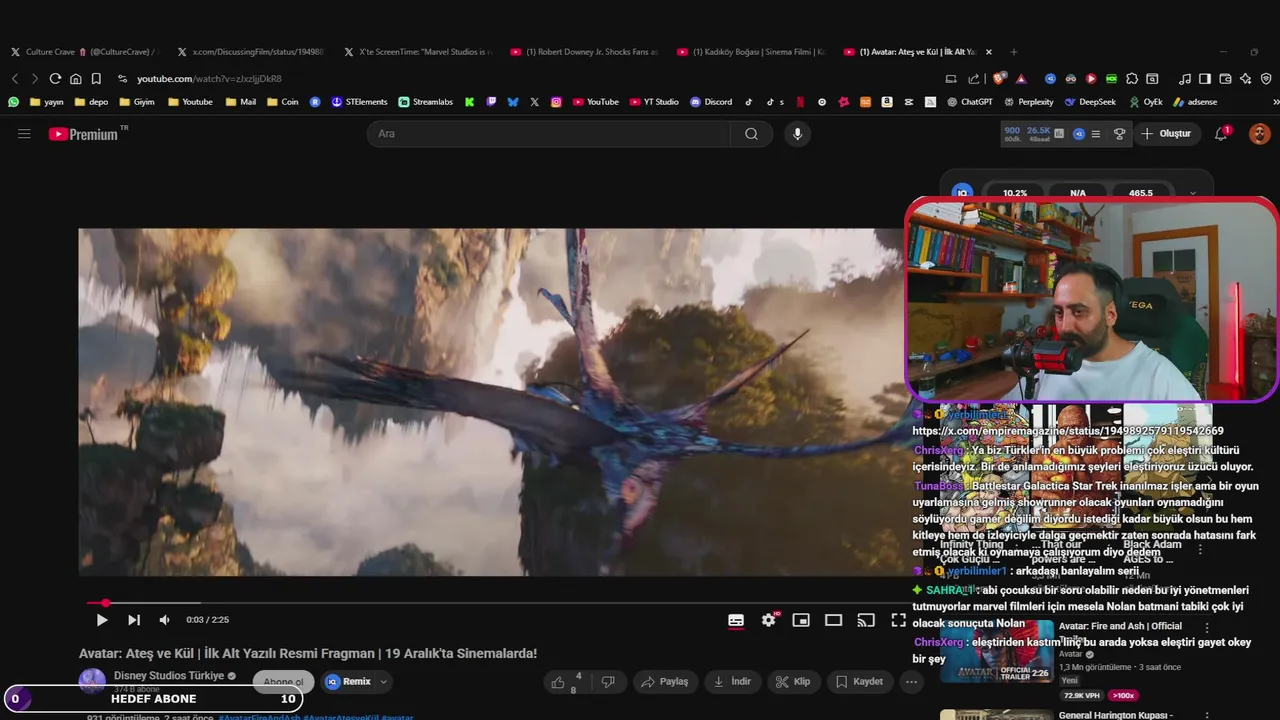Screen dimensions: 1280x720
Task: Switch to Robert Downey Jr. Shocks Fans tab
Action: pyautogui.click(x=584, y=51)
